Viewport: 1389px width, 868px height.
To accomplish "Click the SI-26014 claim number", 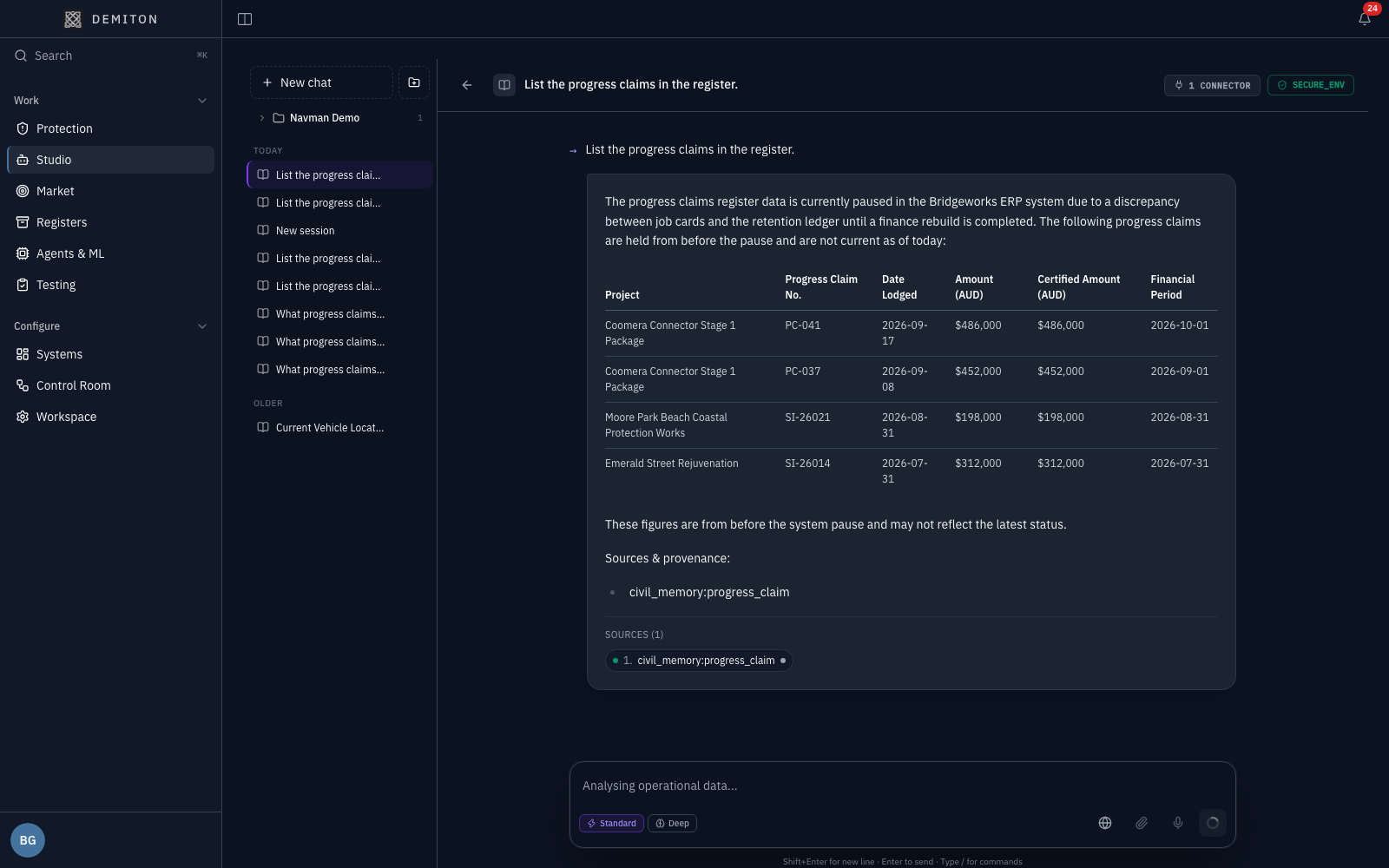I will click(807, 464).
